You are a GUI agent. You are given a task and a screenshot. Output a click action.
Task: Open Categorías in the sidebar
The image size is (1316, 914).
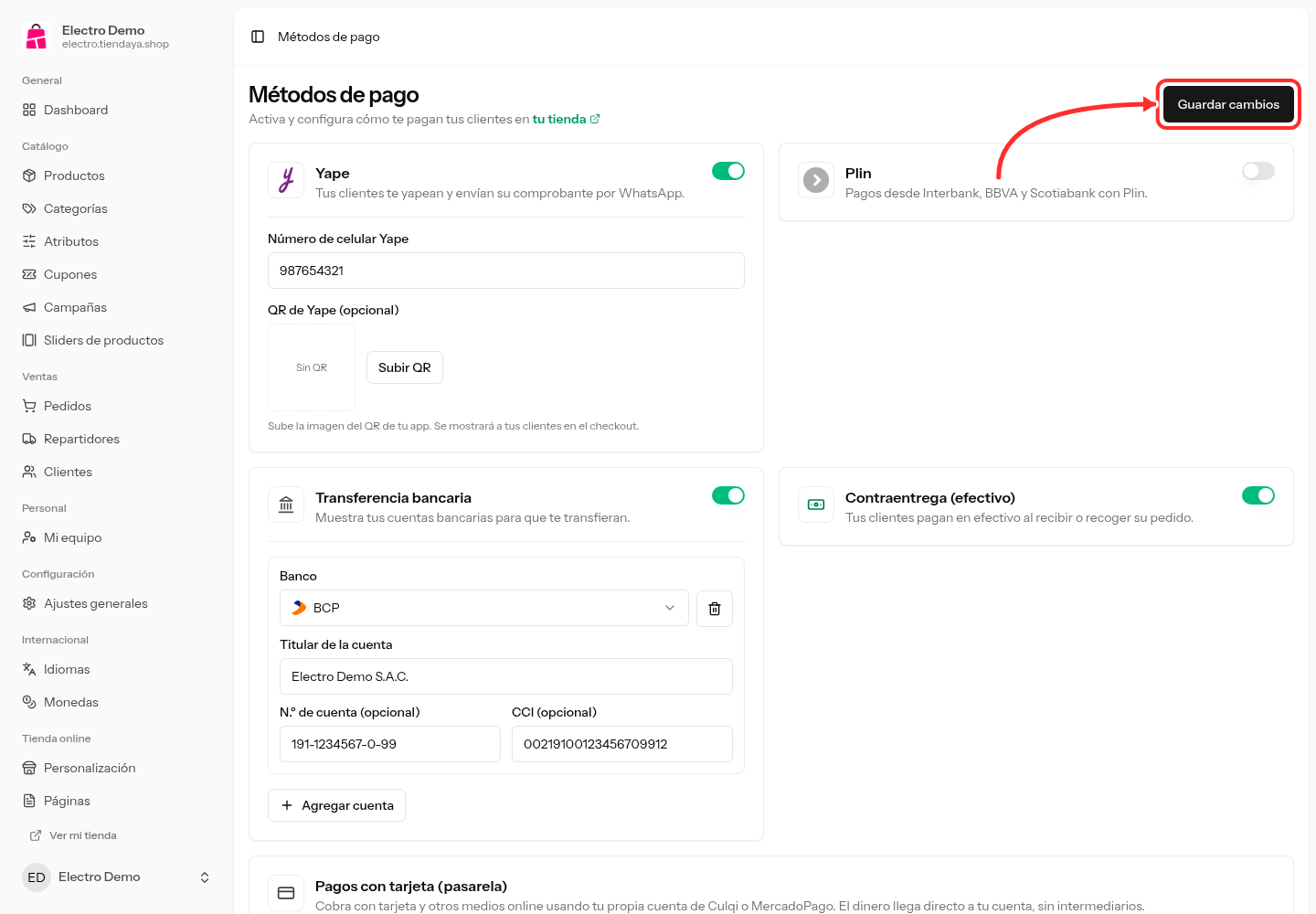pyautogui.click(x=117, y=208)
